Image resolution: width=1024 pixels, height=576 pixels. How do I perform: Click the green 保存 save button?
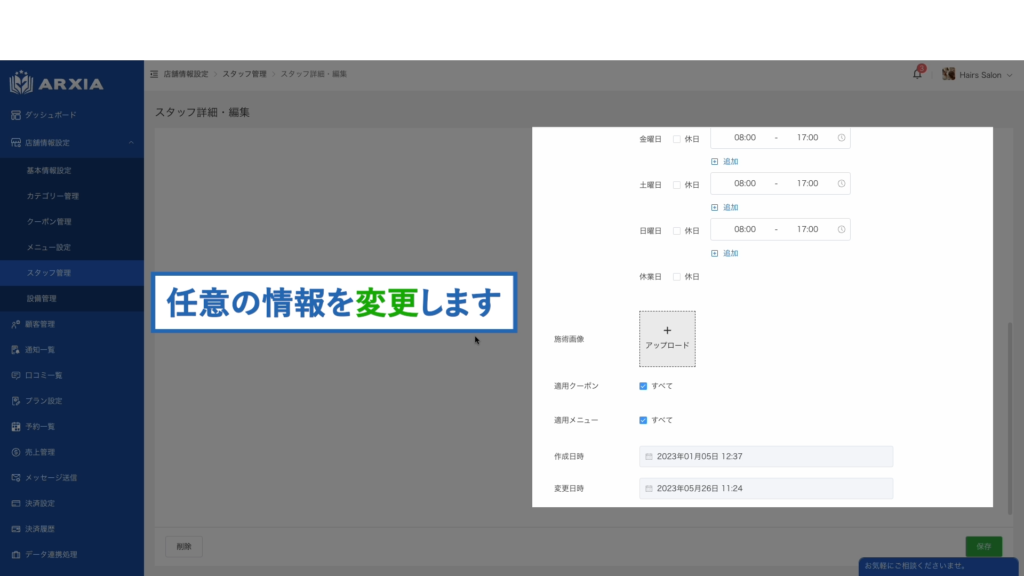[984, 546]
